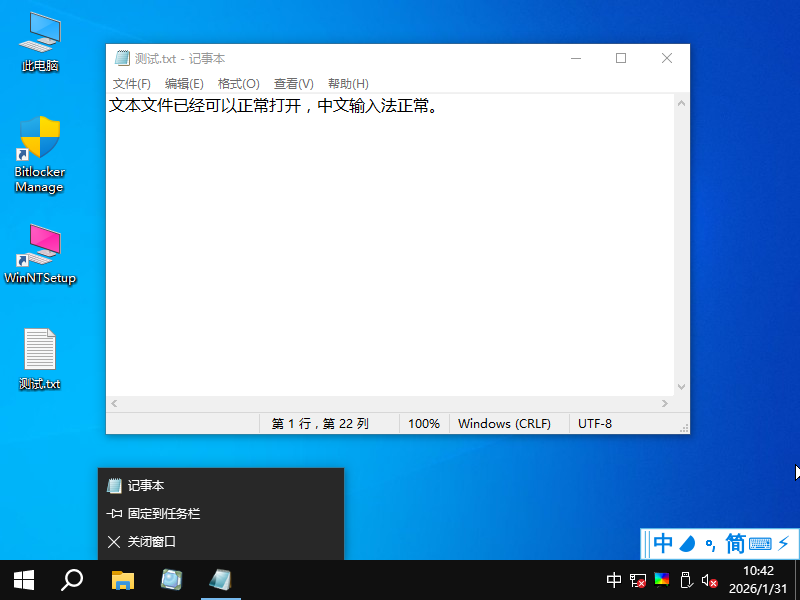This screenshot has width=800, height=600.
Task: Expand the 查看(V) menu
Action: pos(293,84)
